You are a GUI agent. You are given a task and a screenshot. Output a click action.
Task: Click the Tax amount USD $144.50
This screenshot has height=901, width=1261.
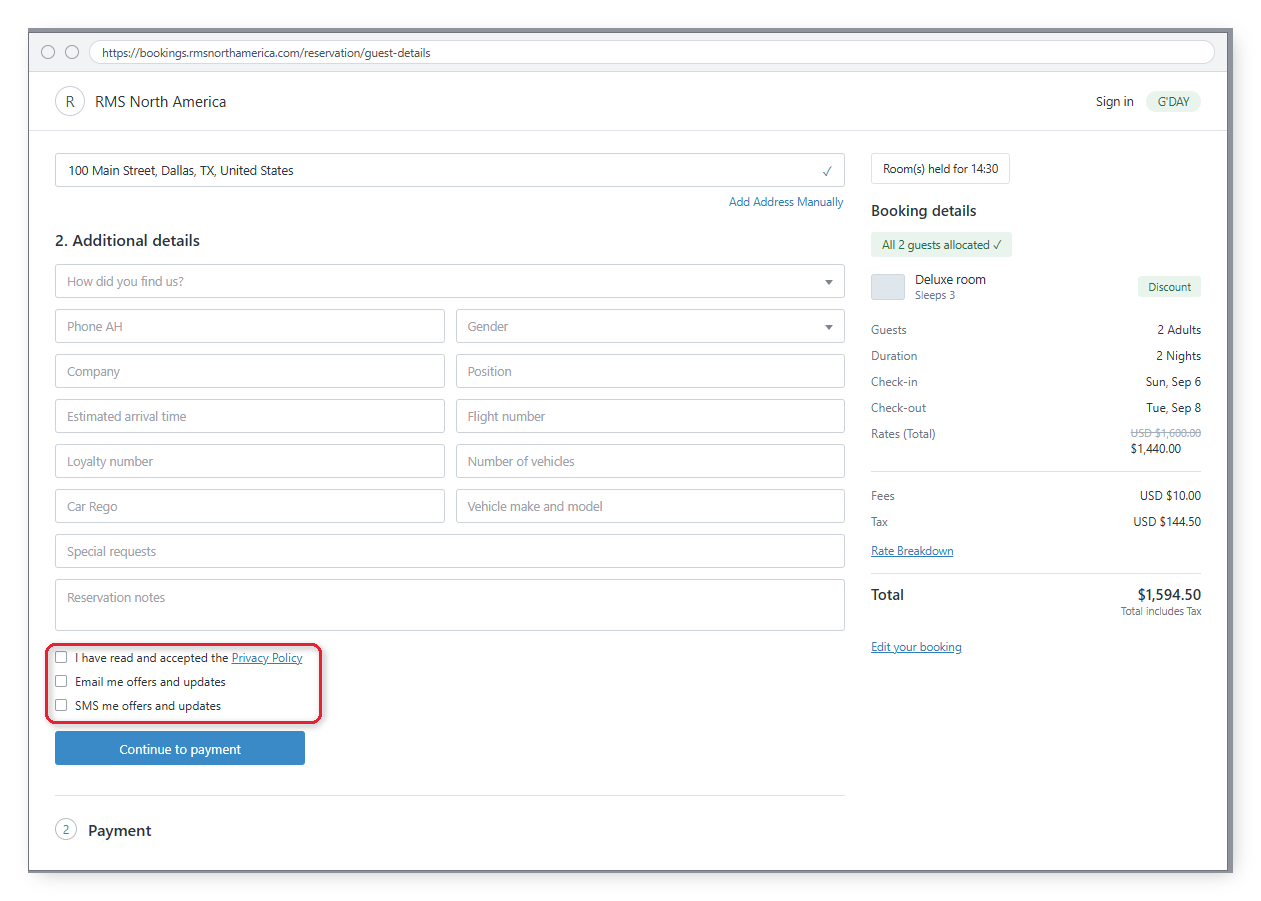[1167, 522]
